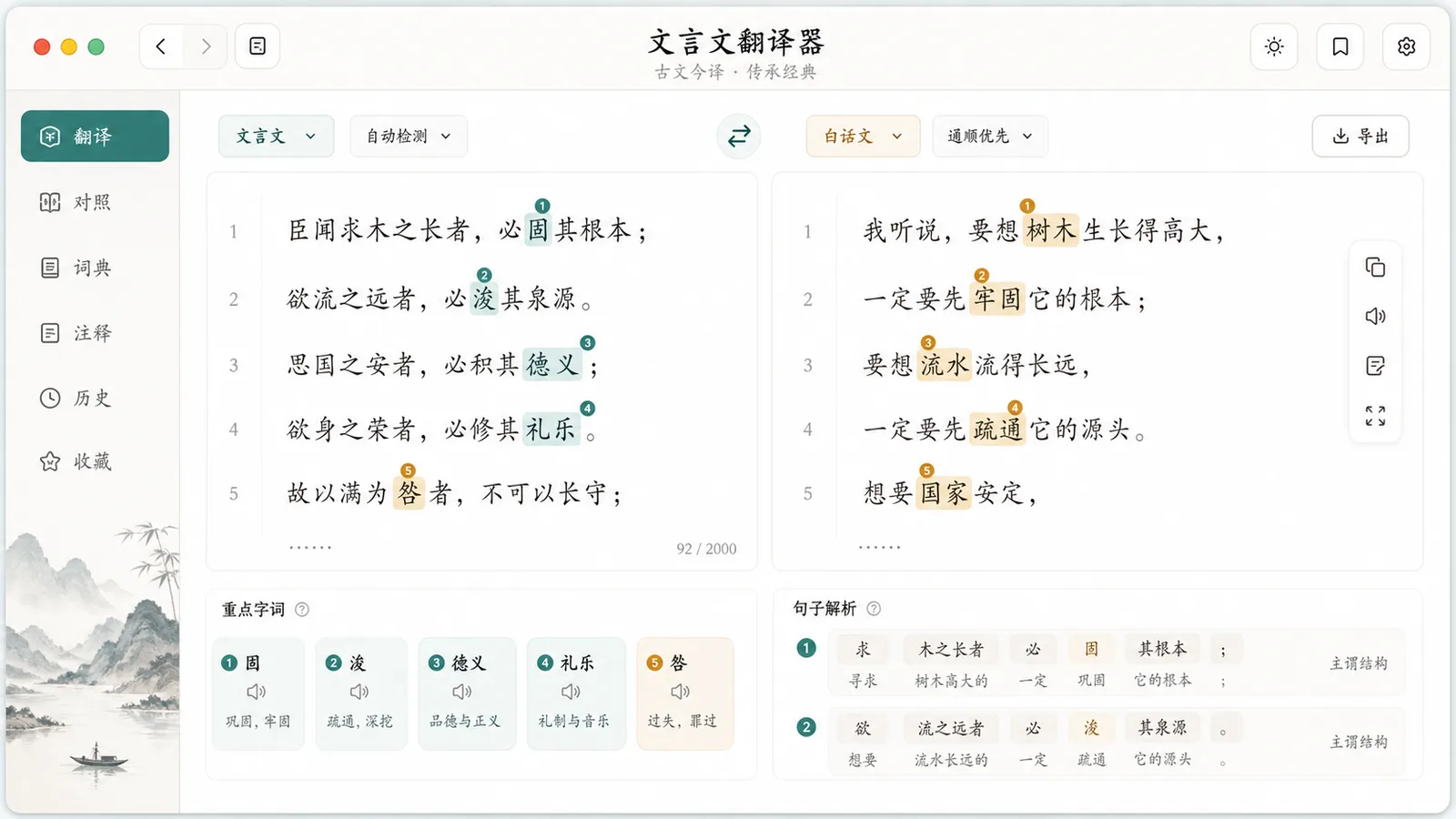Click annotation marker 4 above 礼乐
This screenshot has height=819, width=1456.
pyautogui.click(x=588, y=409)
